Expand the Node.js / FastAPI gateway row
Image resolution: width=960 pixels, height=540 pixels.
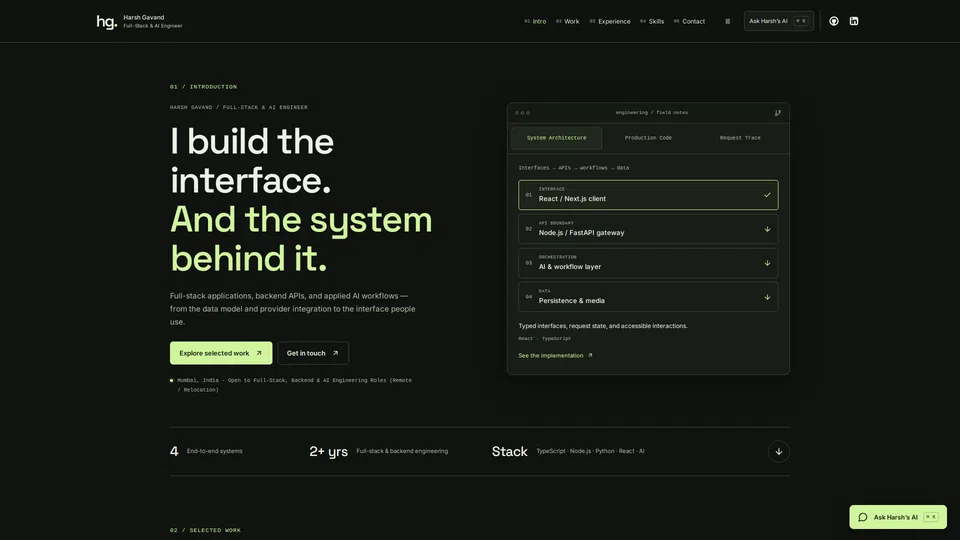[648, 229]
